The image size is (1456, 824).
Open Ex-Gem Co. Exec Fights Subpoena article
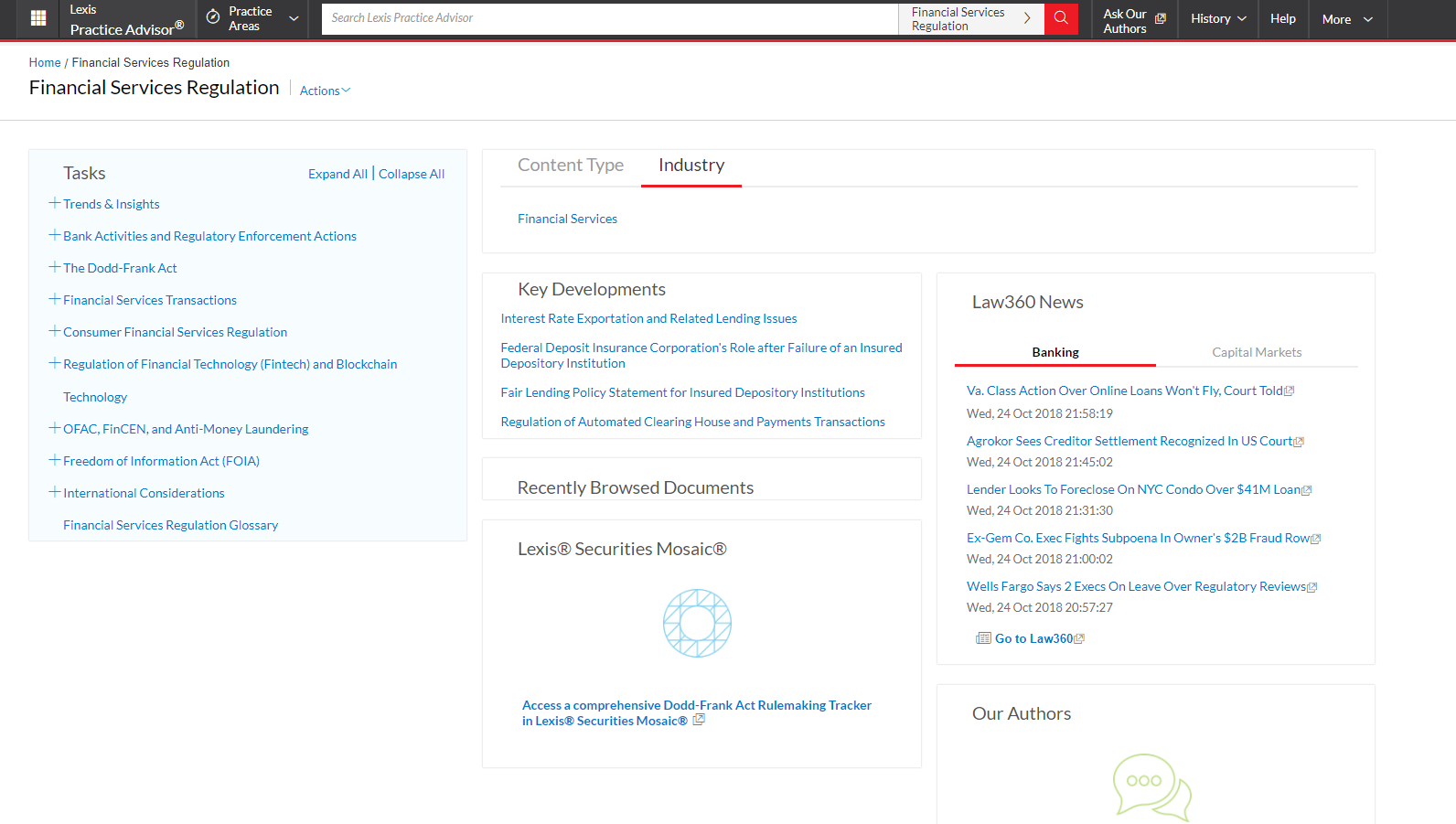(x=1139, y=538)
